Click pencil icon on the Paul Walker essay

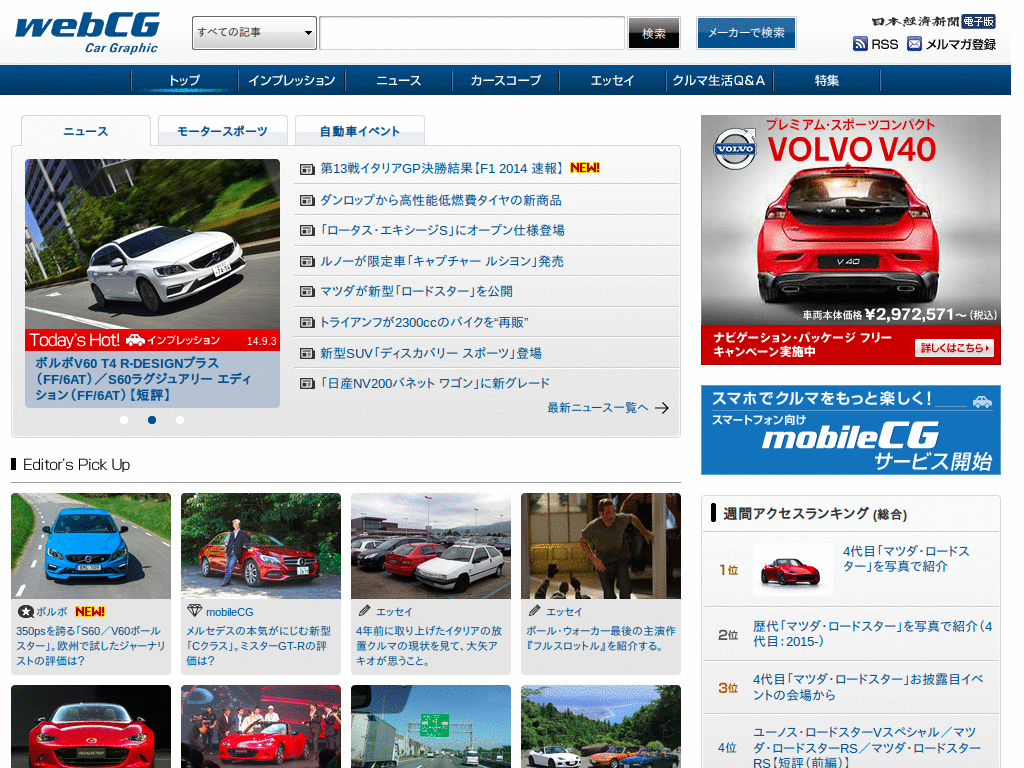coord(534,611)
